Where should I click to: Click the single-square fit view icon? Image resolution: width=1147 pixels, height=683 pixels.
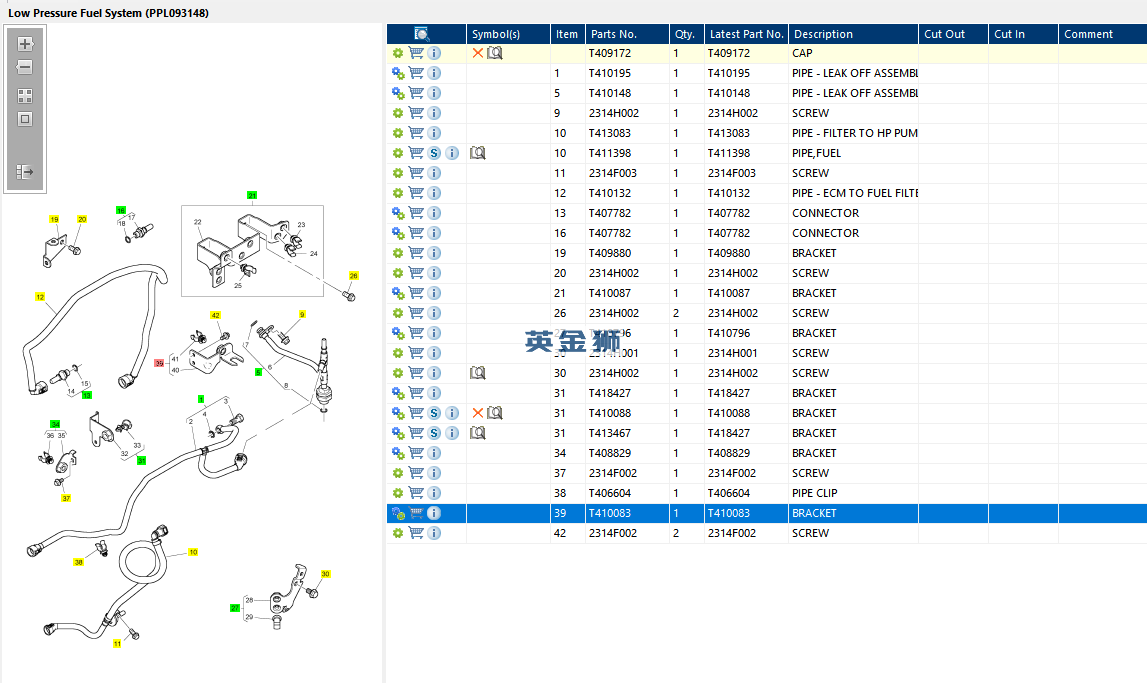pyautogui.click(x=25, y=119)
